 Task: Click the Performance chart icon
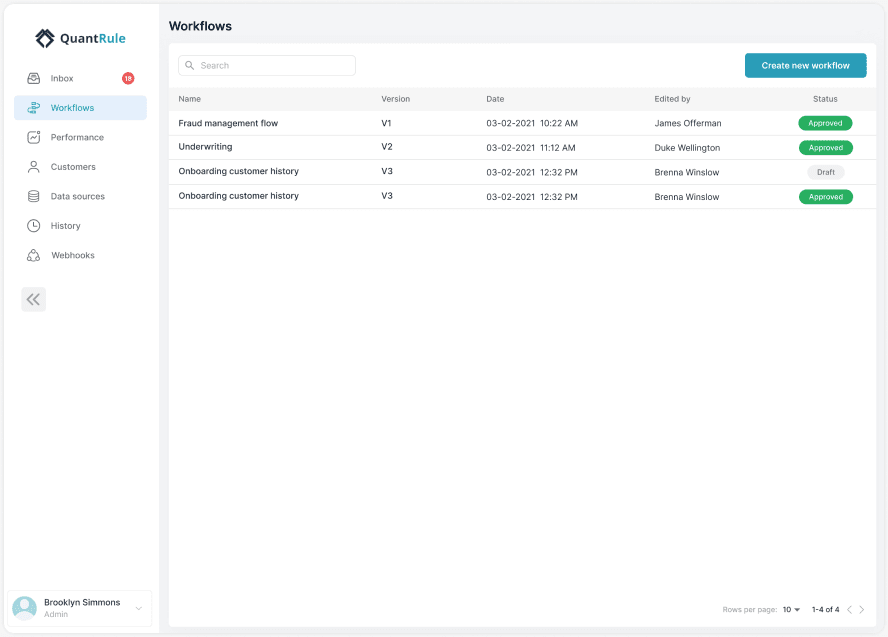[33, 137]
